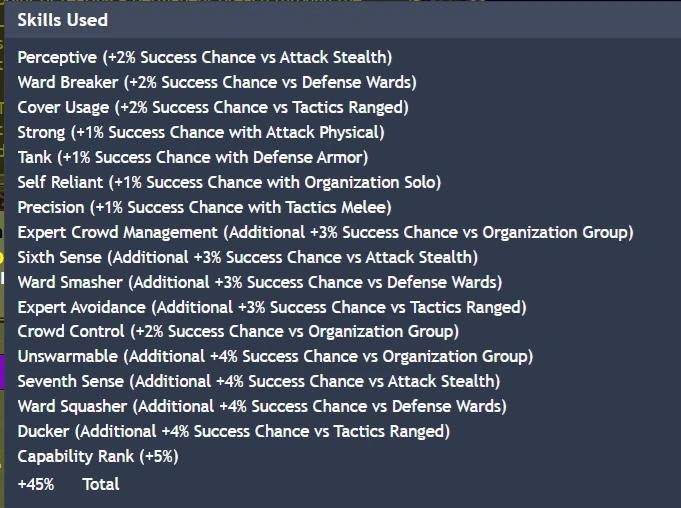Click the Self Reliant skill line
This screenshot has height=508, width=681.
[x=229, y=182]
